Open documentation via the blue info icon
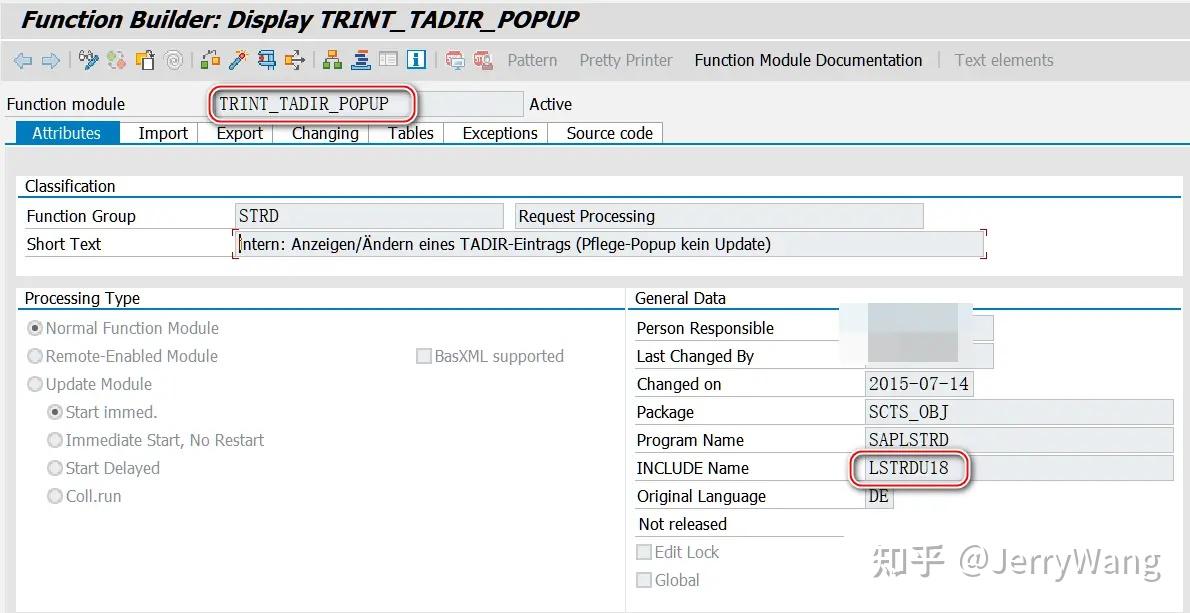 414,60
